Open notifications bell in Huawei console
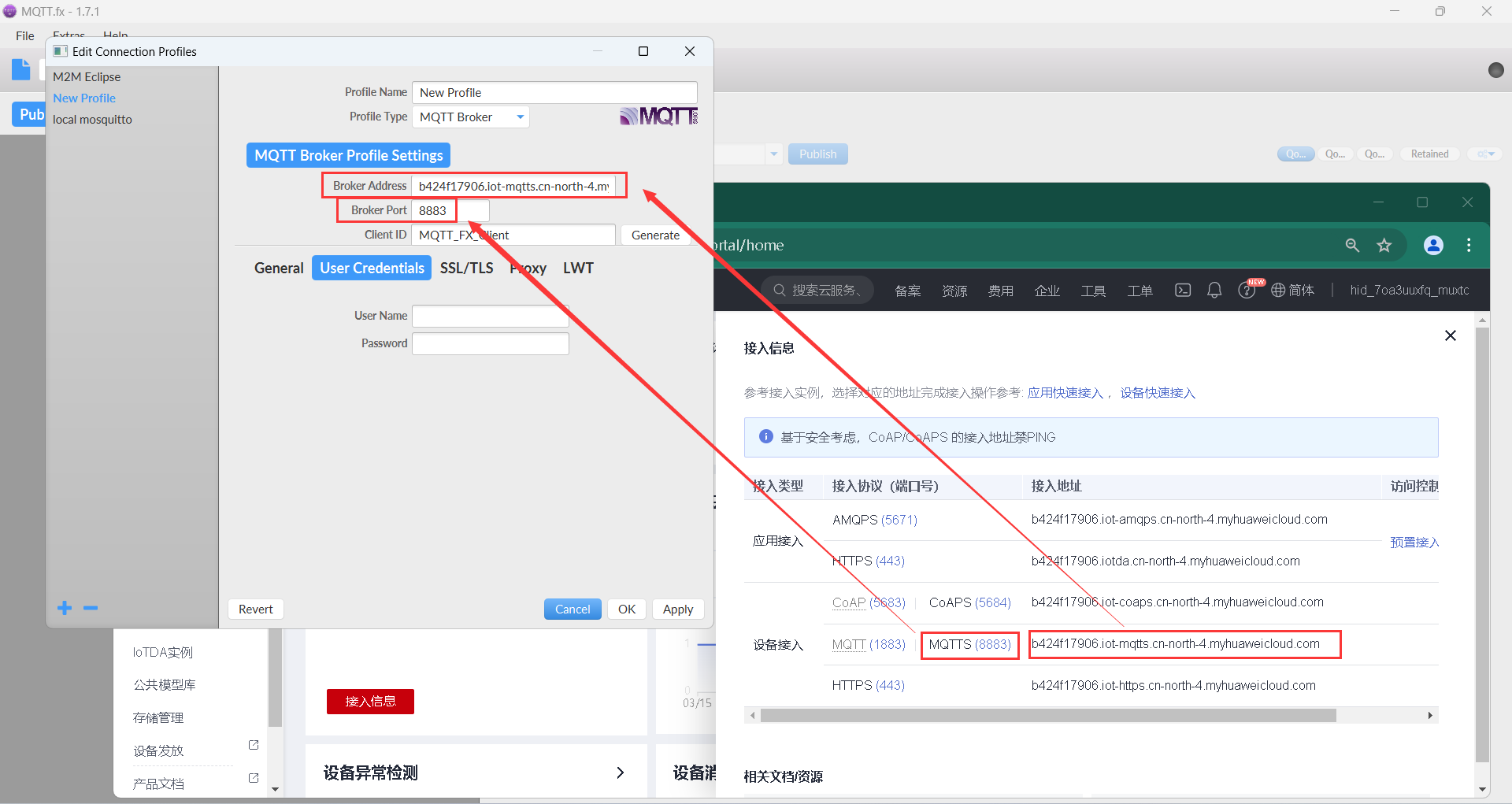 [x=1214, y=290]
